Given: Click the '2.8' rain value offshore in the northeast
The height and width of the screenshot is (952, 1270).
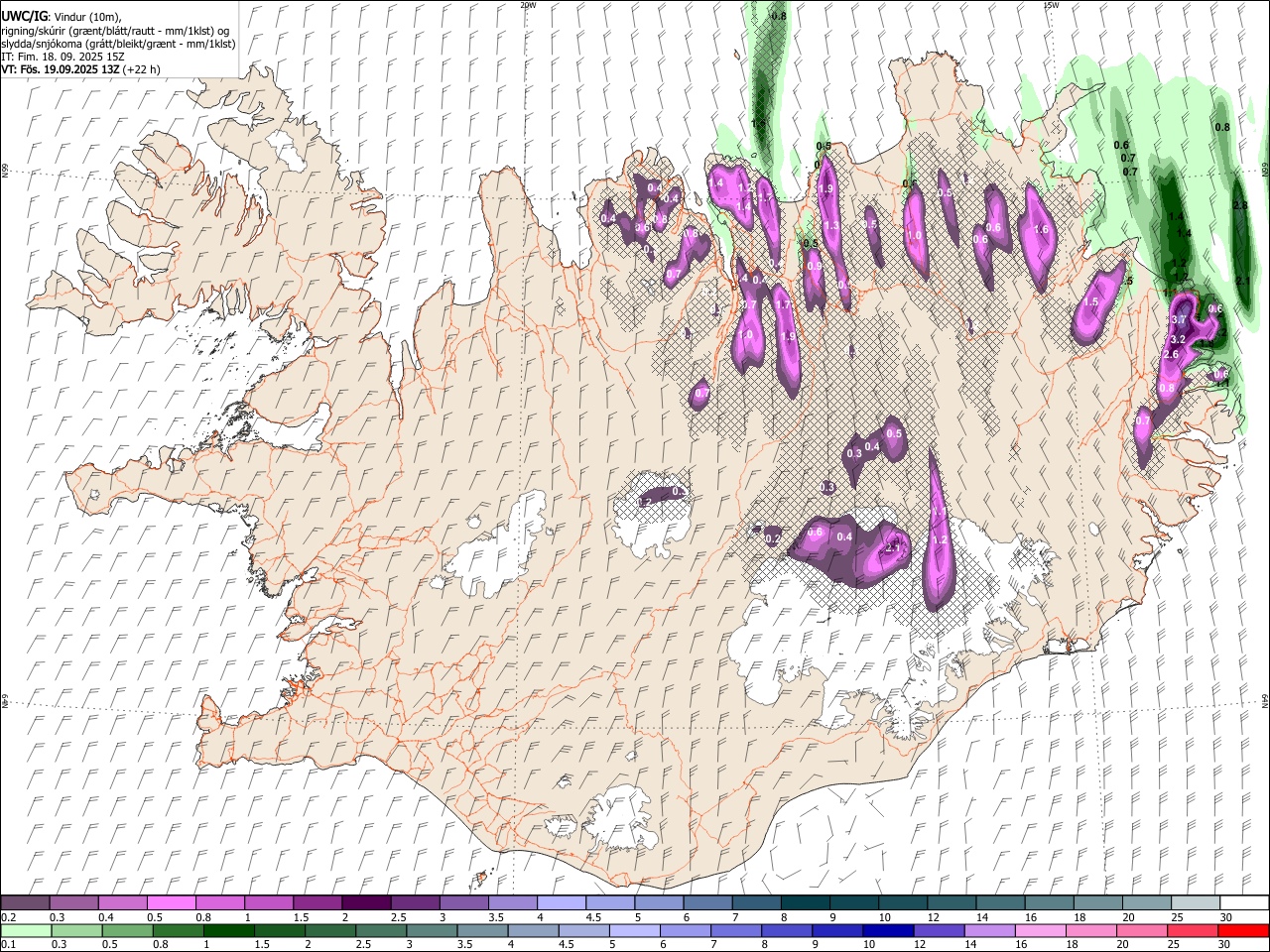Looking at the screenshot, I should click(1239, 205).
